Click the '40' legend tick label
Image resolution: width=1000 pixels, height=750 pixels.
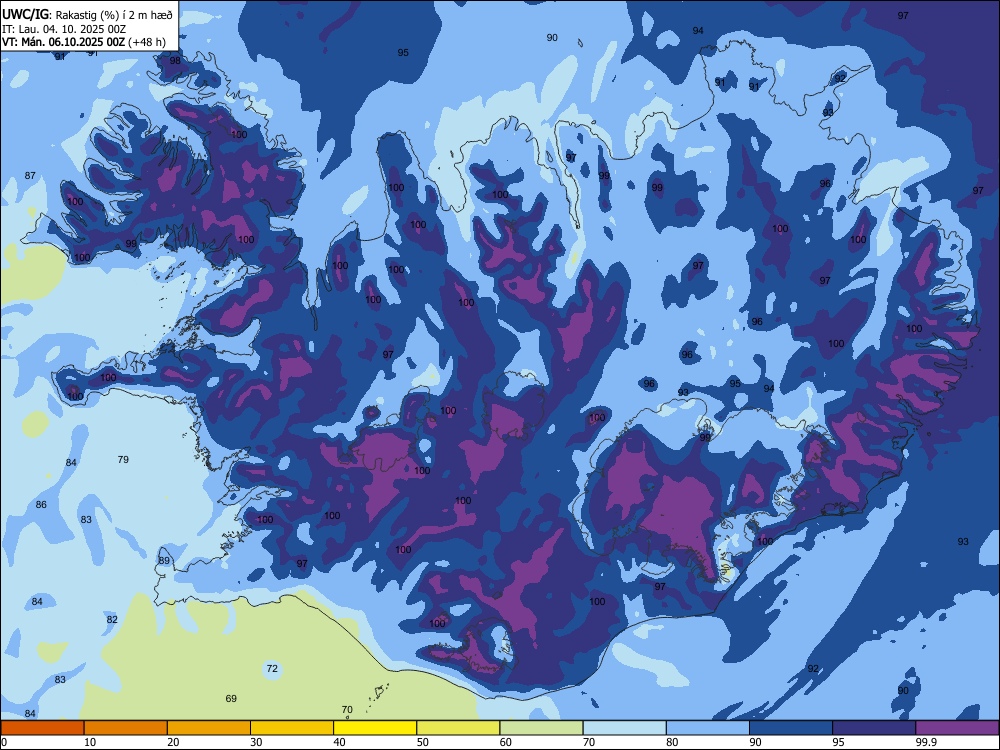pos(339,742)
